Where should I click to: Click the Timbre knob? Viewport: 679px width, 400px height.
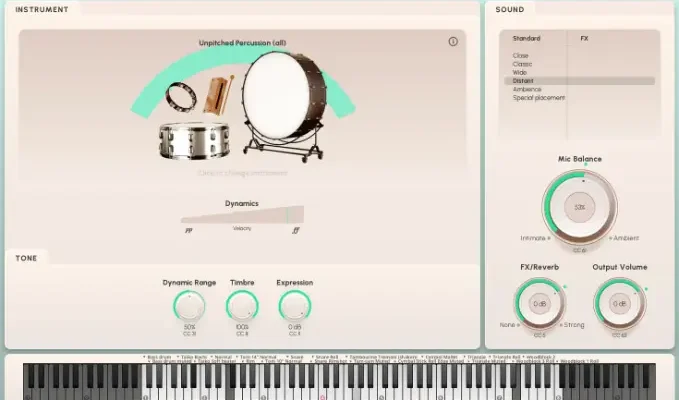242,306
